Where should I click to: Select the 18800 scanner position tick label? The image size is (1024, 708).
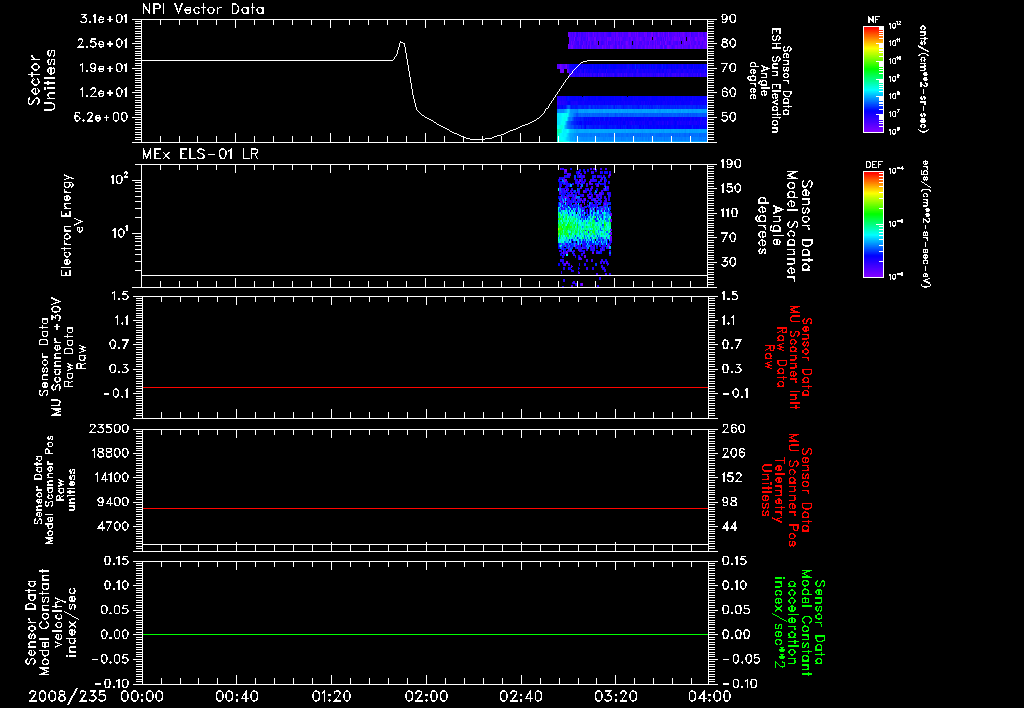tap(109, 453)
